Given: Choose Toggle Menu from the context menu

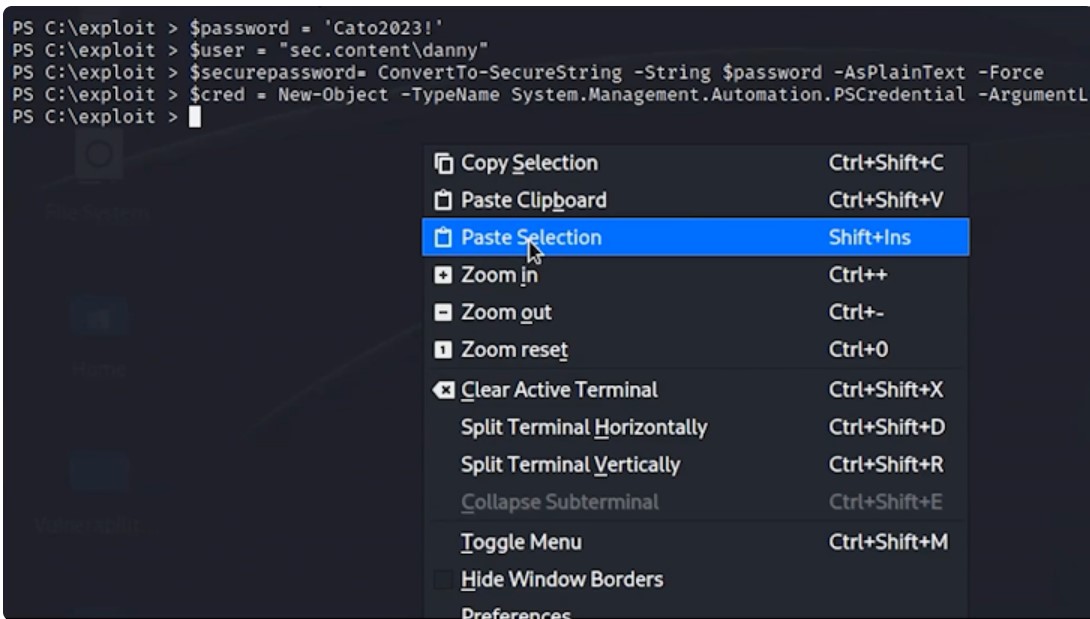Looking at the screenshot, I should 521,542.
